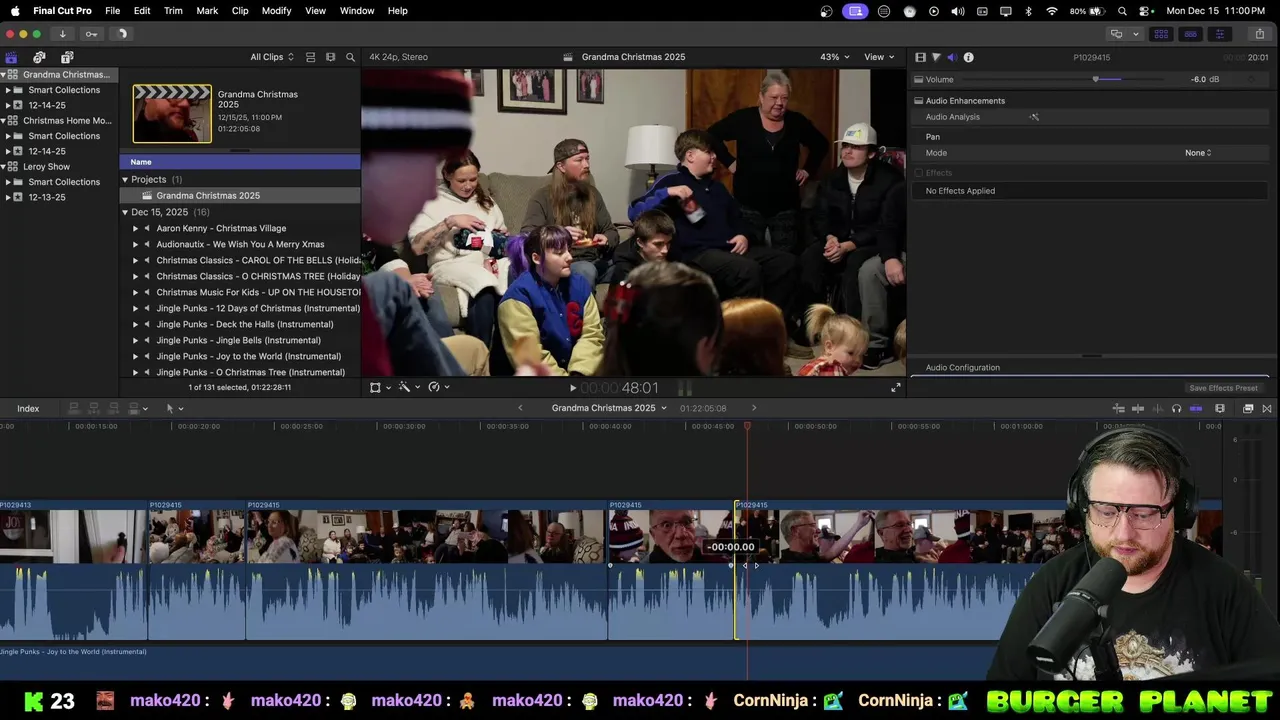Viewport: 1280px width, 720px height.
Task: Open browser clip appearance filmstrip options
Action: (x=330, y=57)
